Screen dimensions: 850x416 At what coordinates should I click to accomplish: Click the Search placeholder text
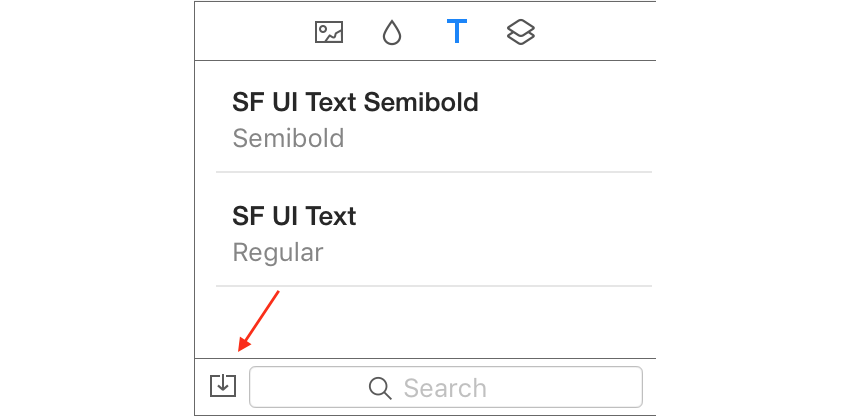(445, 388)
